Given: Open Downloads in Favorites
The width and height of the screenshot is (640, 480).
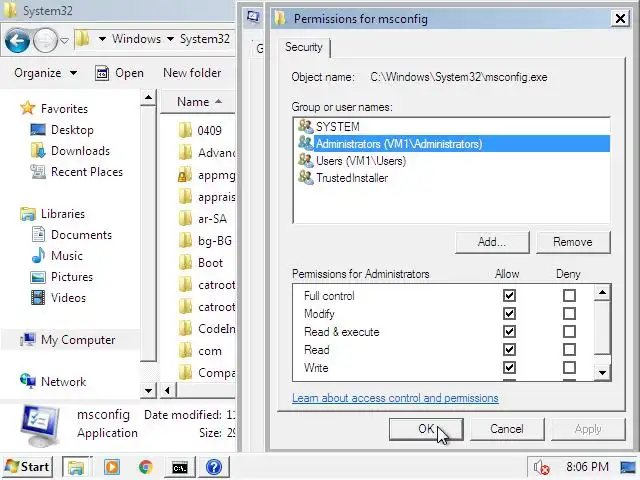Looking at the screenshot, I should click(70, 151).
